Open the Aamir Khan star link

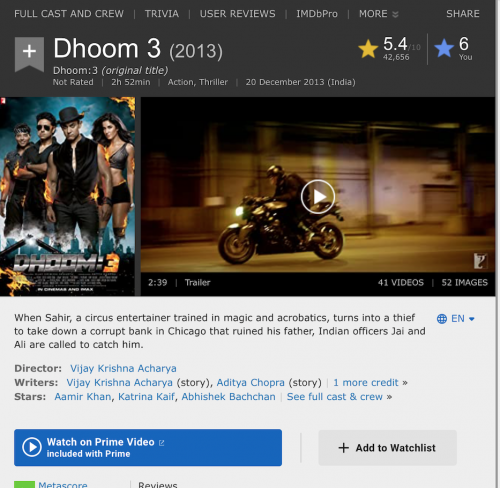(x=83, y=397)
